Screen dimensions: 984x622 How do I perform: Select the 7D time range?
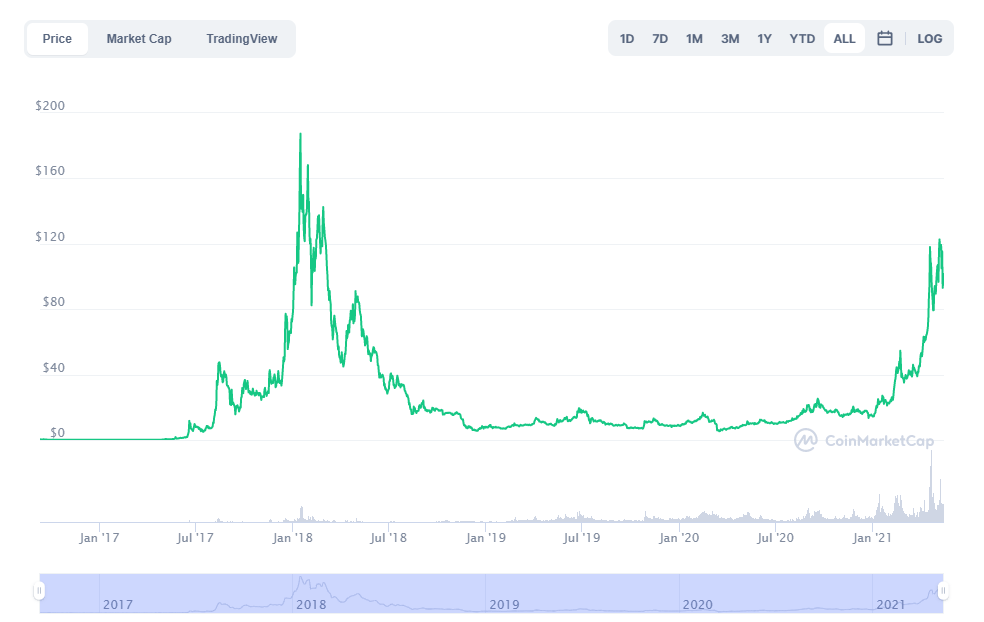660,38
